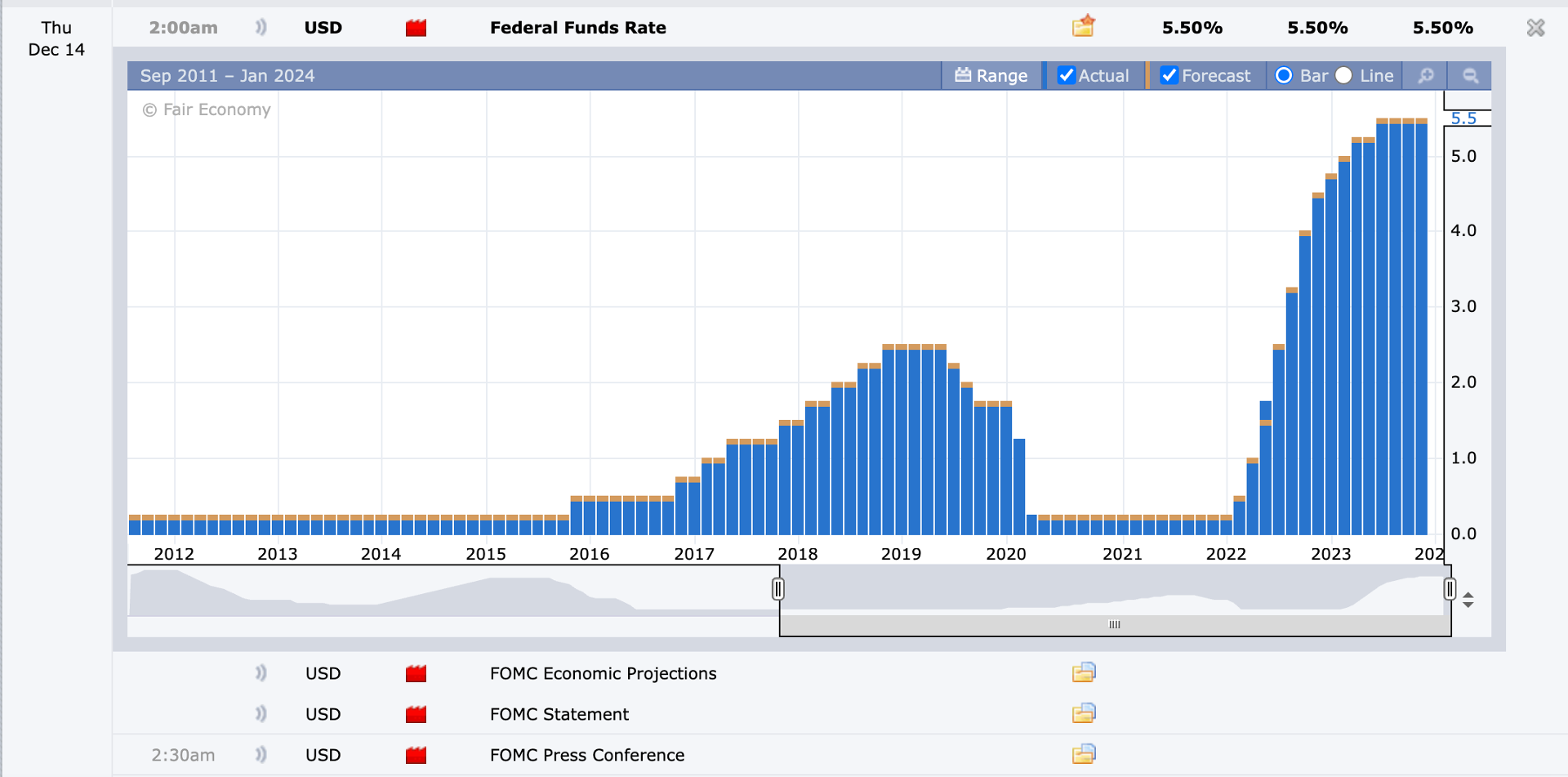Viewport: 1568px width, 777px height.
Task: Click red impact icon for FOMC Statement
Action: (x=416, y=715)
